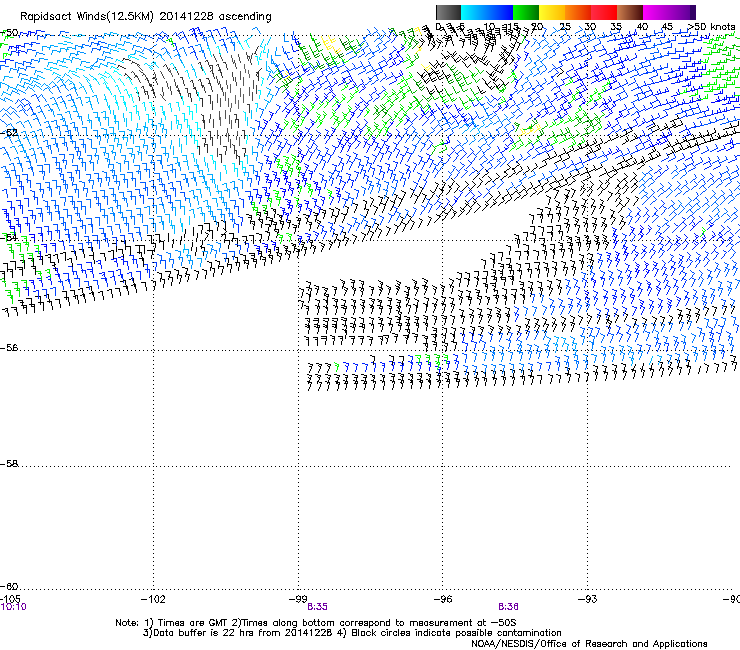Click the purple '8:38' time label
The image size is (740, 650).
(508, 607)
